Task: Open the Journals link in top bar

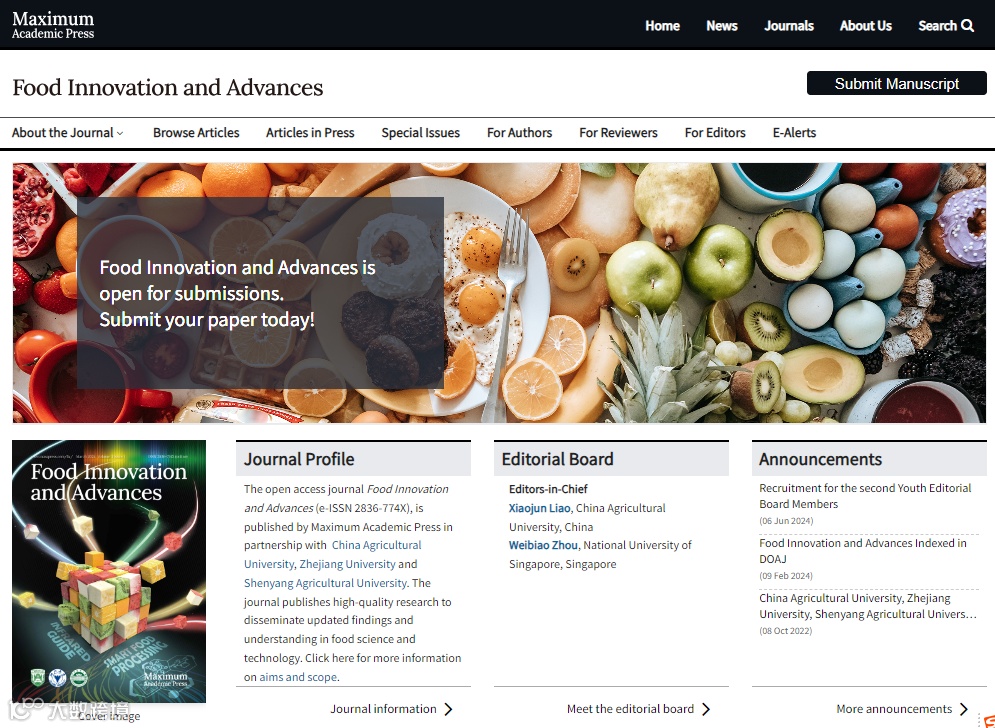Action: pos(789,25)
